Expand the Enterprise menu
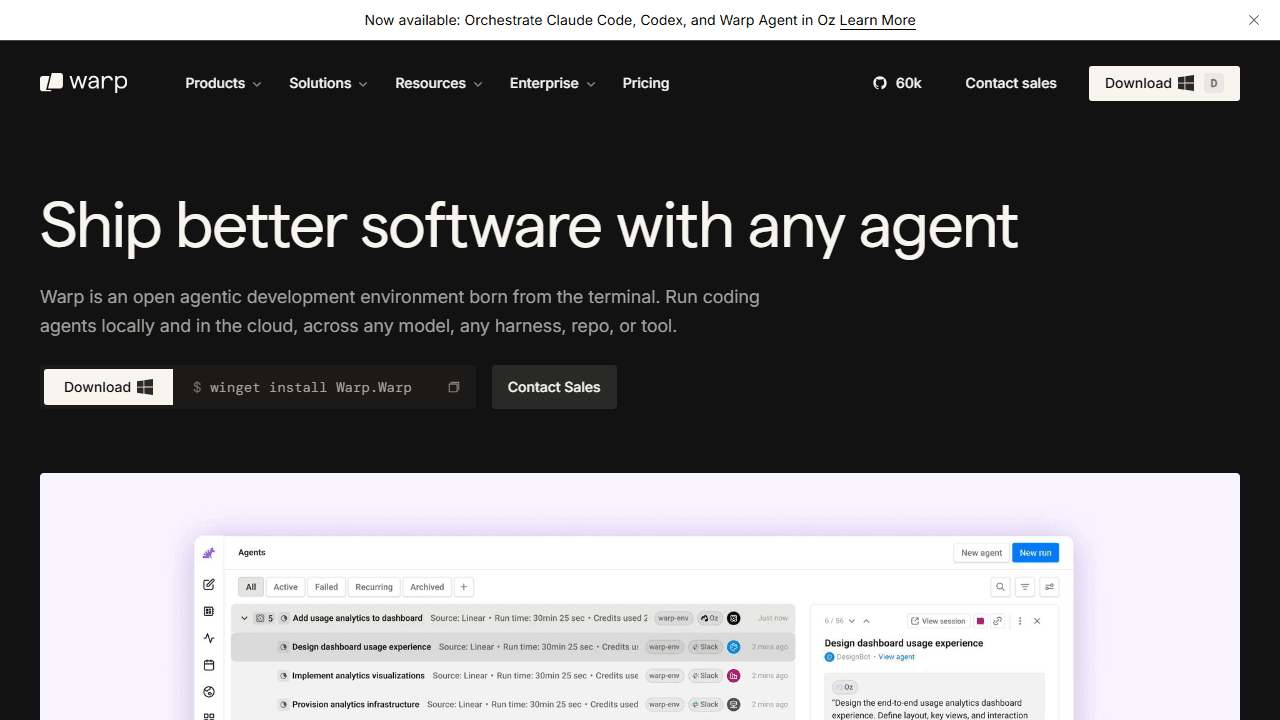The image size is (1280, 720). click(x=552, y=83)
